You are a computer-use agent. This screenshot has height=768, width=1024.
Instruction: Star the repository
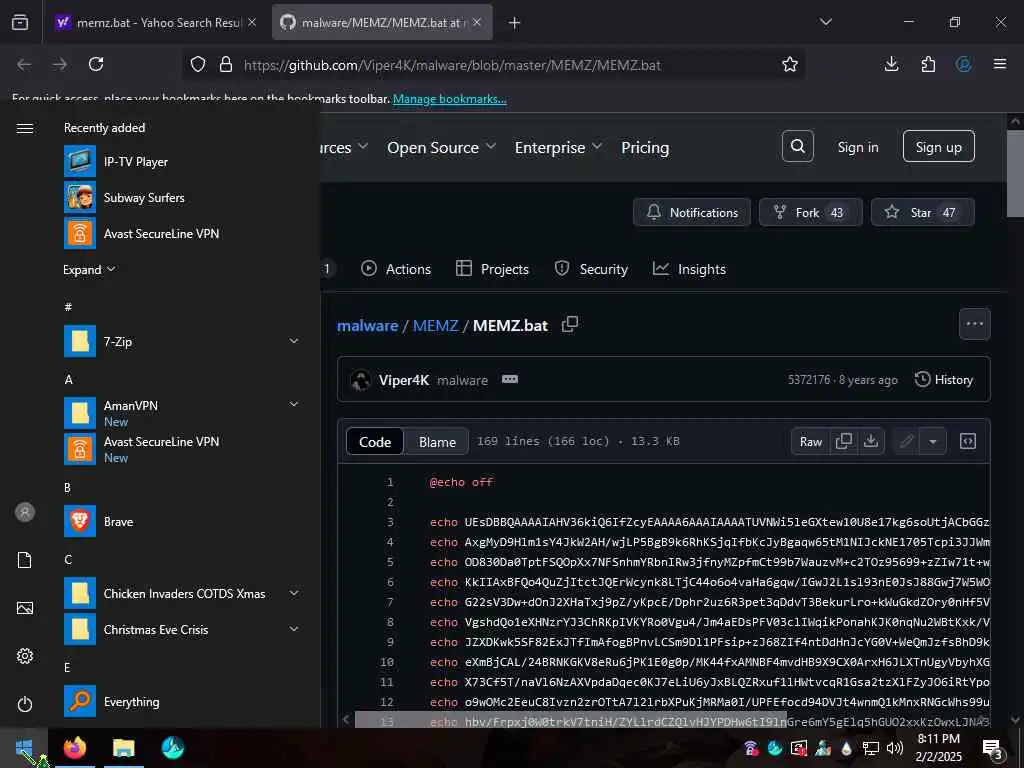pos(922,212)
